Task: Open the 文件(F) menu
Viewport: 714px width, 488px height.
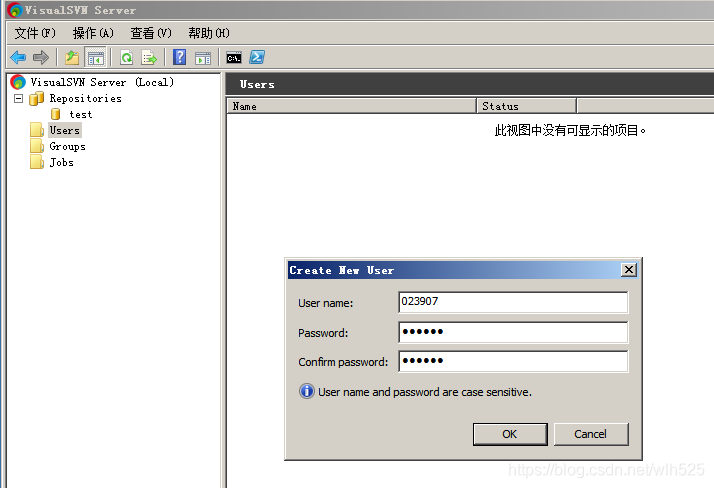Action: point(35,33)
